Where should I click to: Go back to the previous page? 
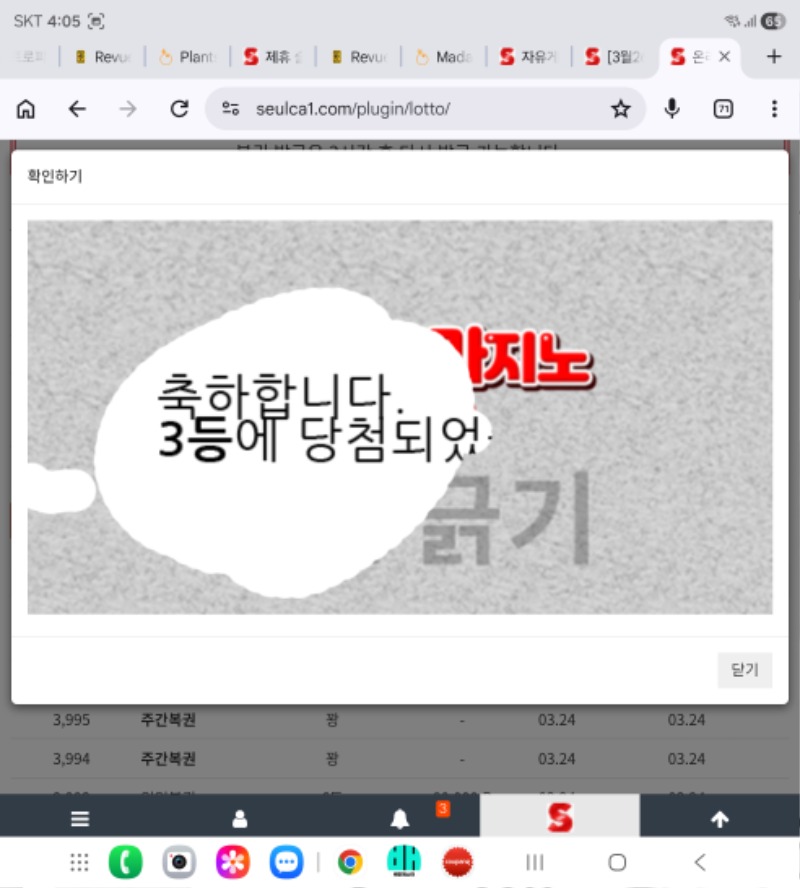tap(77, 109)
